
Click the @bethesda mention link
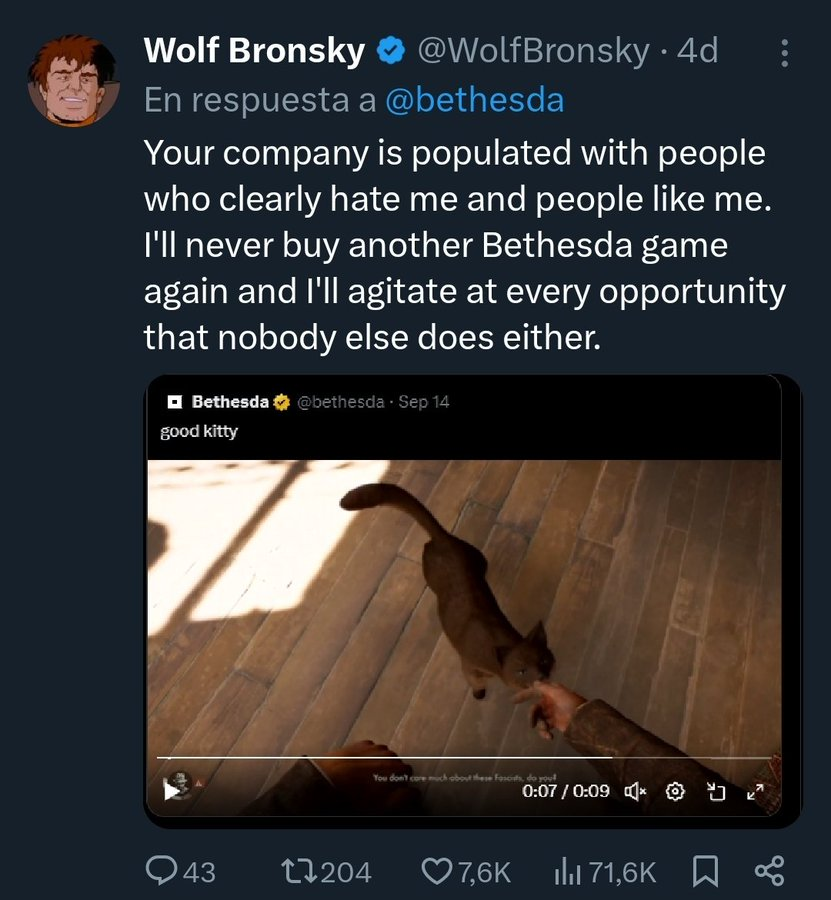474,100
